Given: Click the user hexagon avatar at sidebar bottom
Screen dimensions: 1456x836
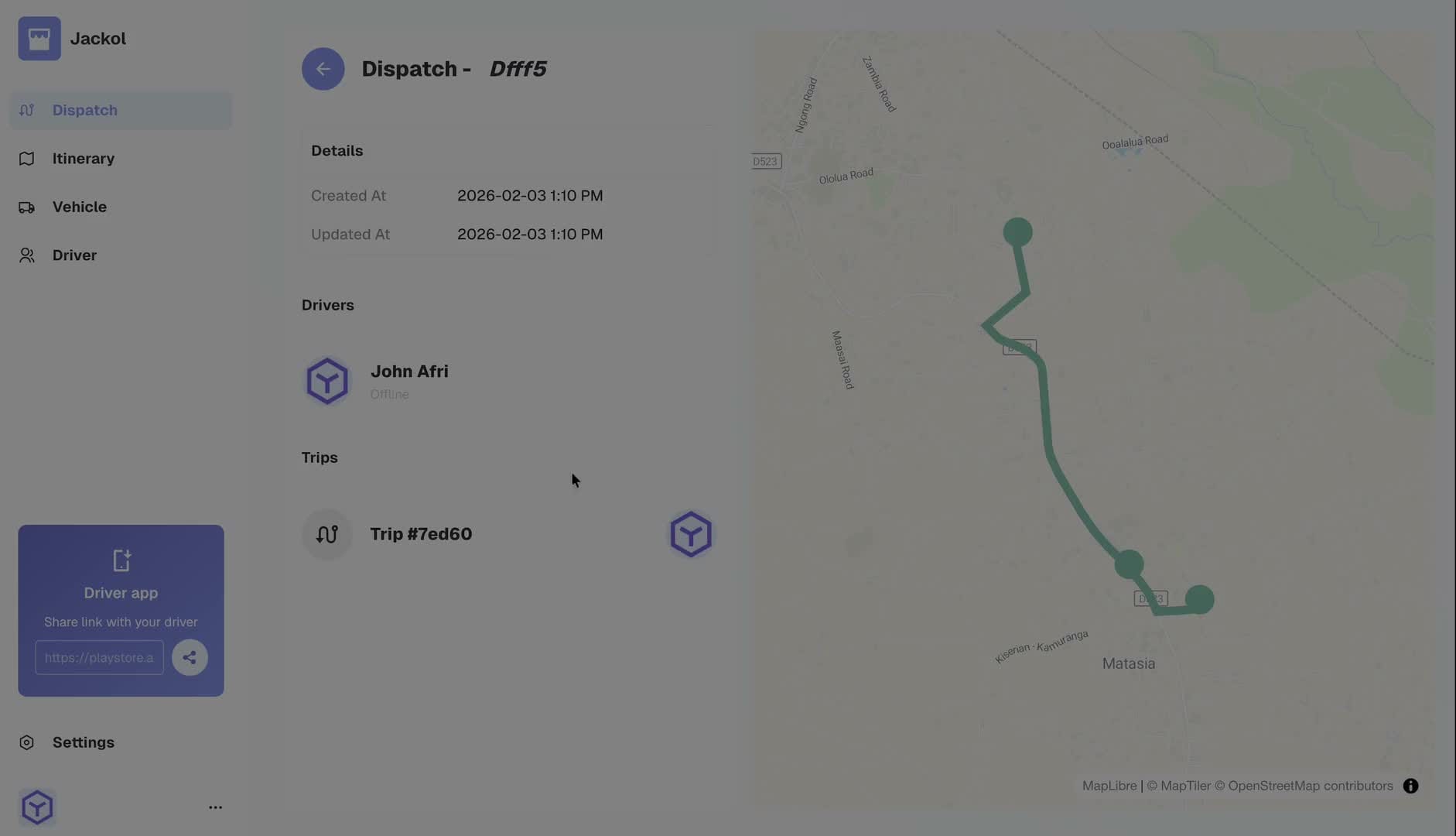Looking at the screenshot, I should point(37,807).
